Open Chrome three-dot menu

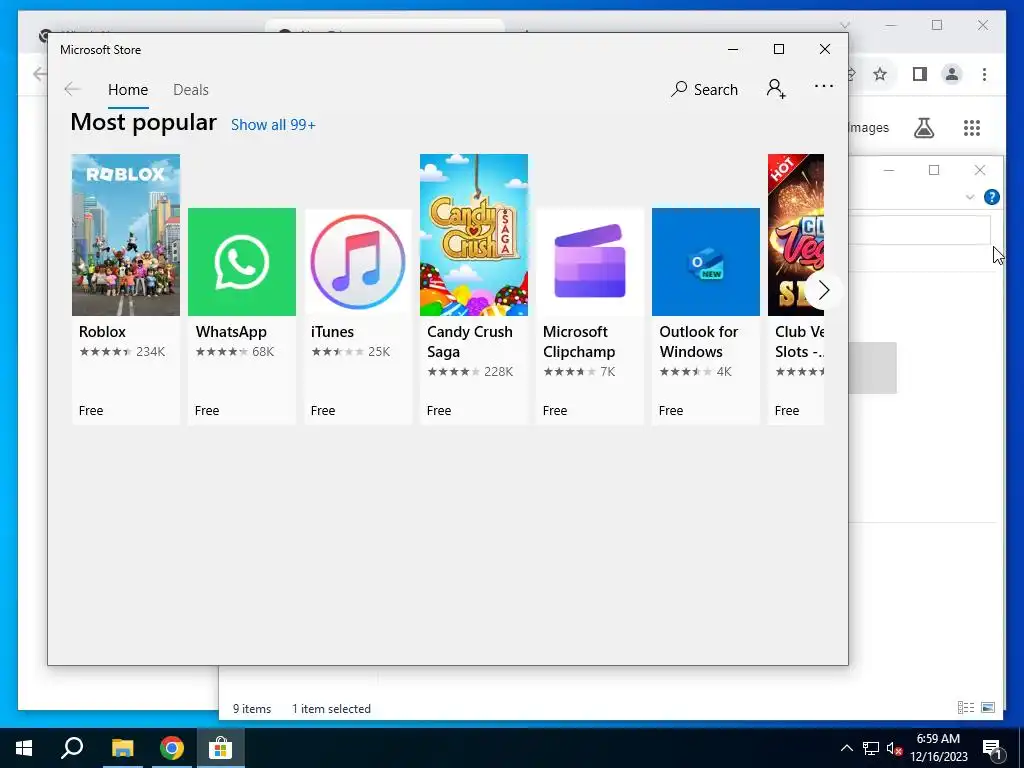point(984,74)
